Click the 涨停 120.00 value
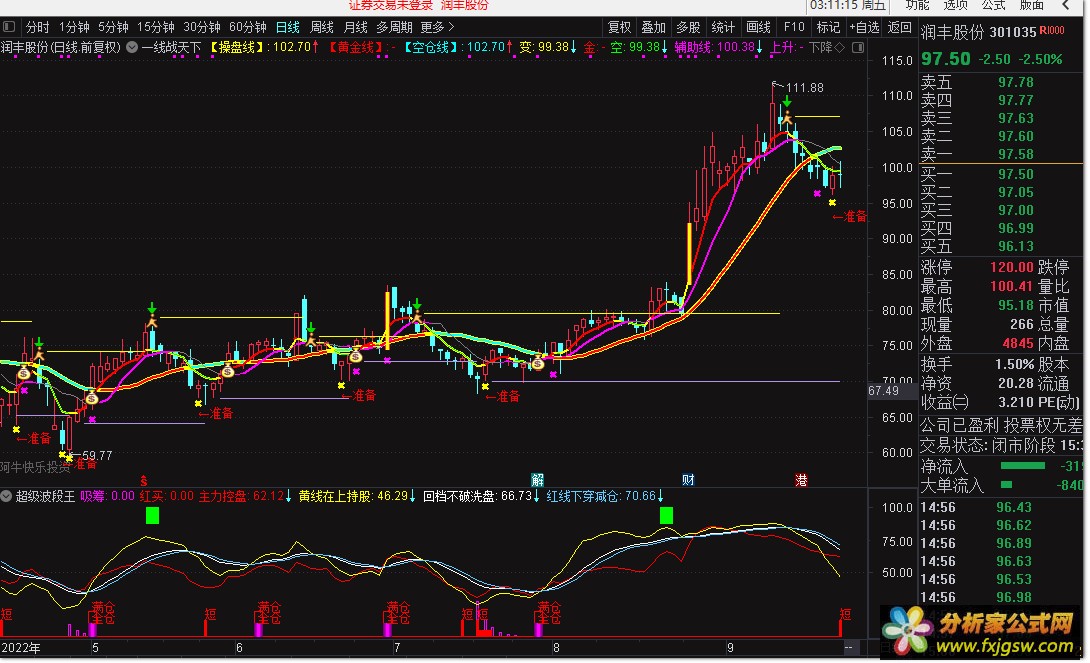Viewport: 1090px width, 663px height. click(x=1011, y=267)
